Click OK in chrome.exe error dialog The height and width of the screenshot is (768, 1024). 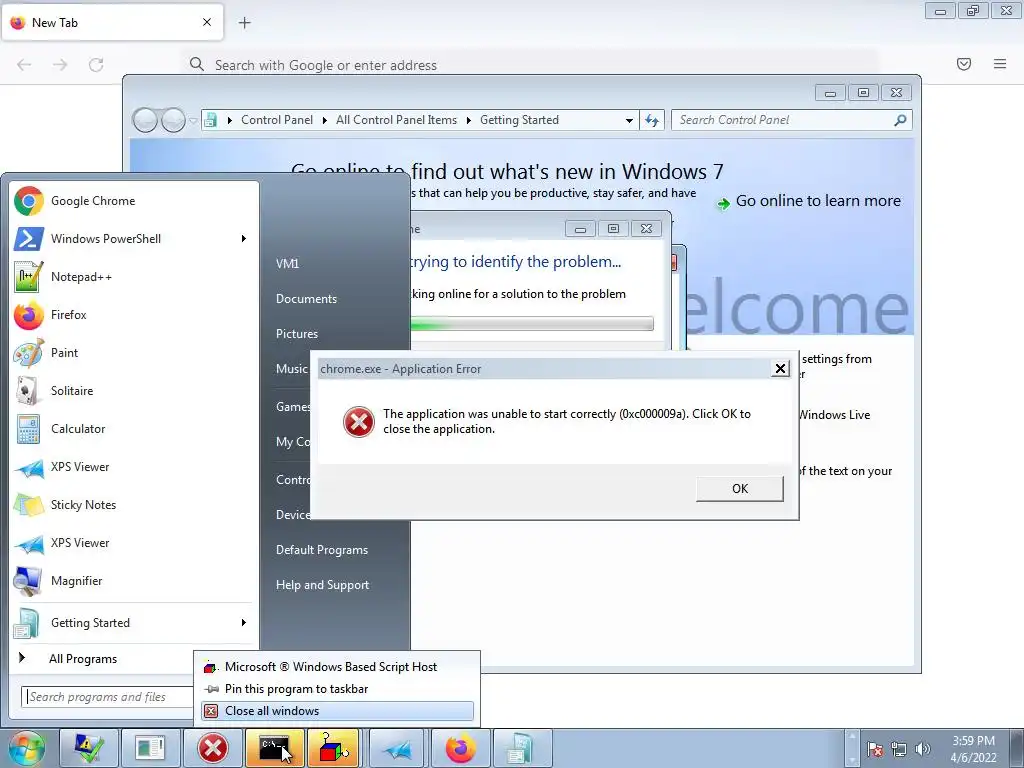tap(739, 488)
